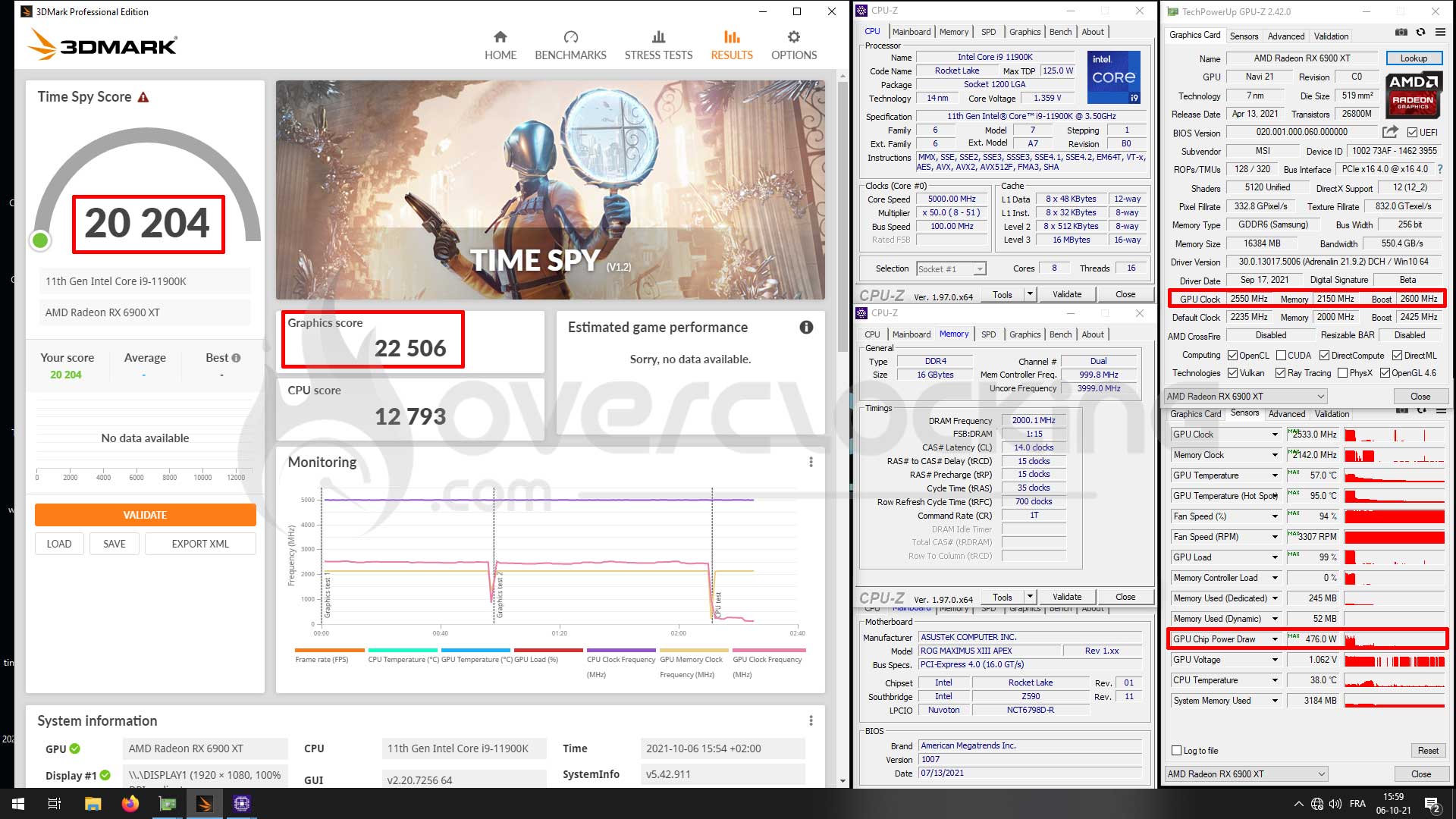Click the Frame rate (FPS) orange legend swatch
The width and height of the screenshot is (1456, 819).
pyautogui.click(x=330, y=650)
